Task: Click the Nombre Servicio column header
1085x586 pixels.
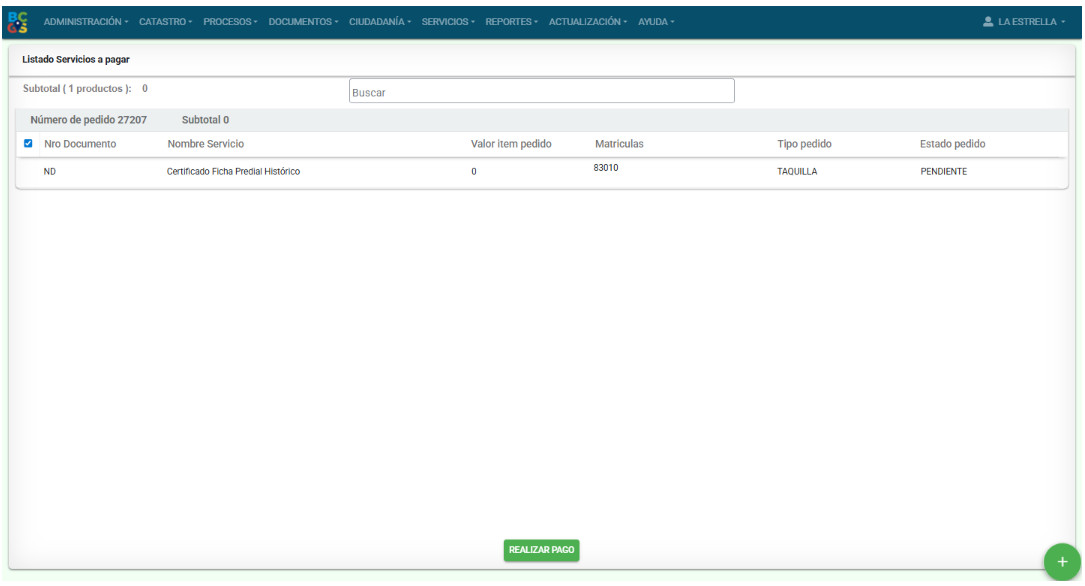Action: coord(205,144)
